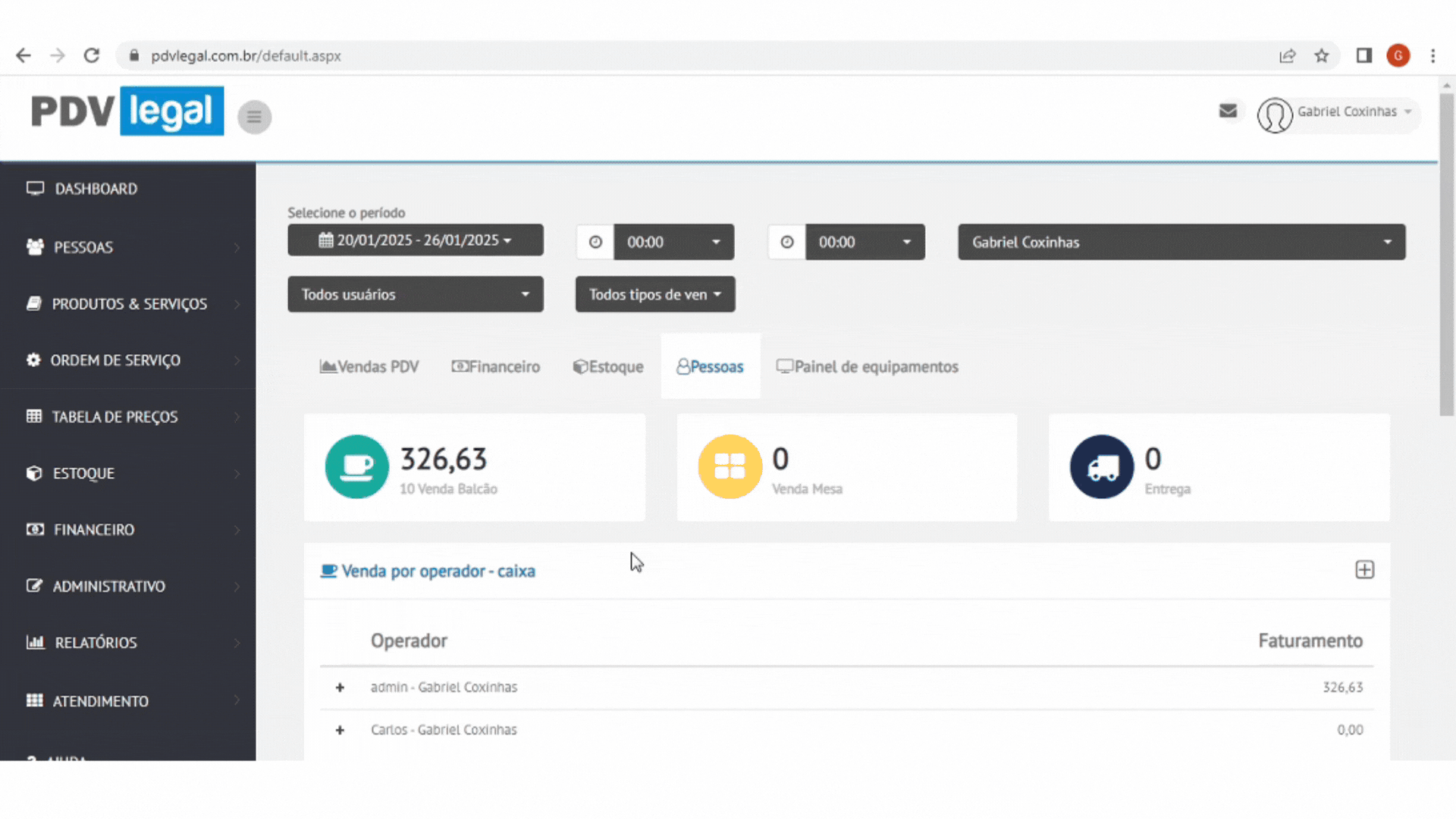Expand the admin - Gabriel Coxinhas row

340,688
